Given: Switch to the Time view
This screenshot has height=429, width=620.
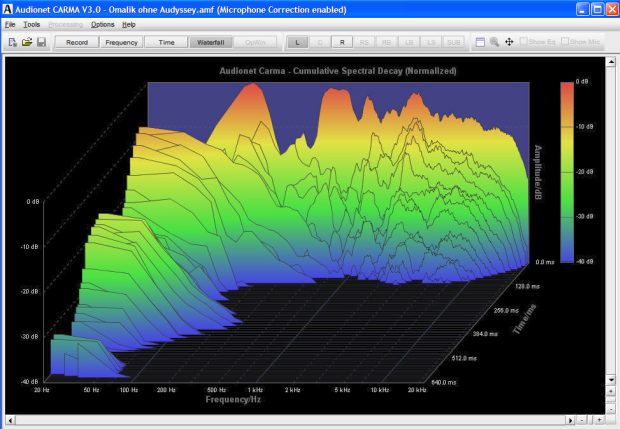Looking at the screenshot, I should tap(166, 42).
